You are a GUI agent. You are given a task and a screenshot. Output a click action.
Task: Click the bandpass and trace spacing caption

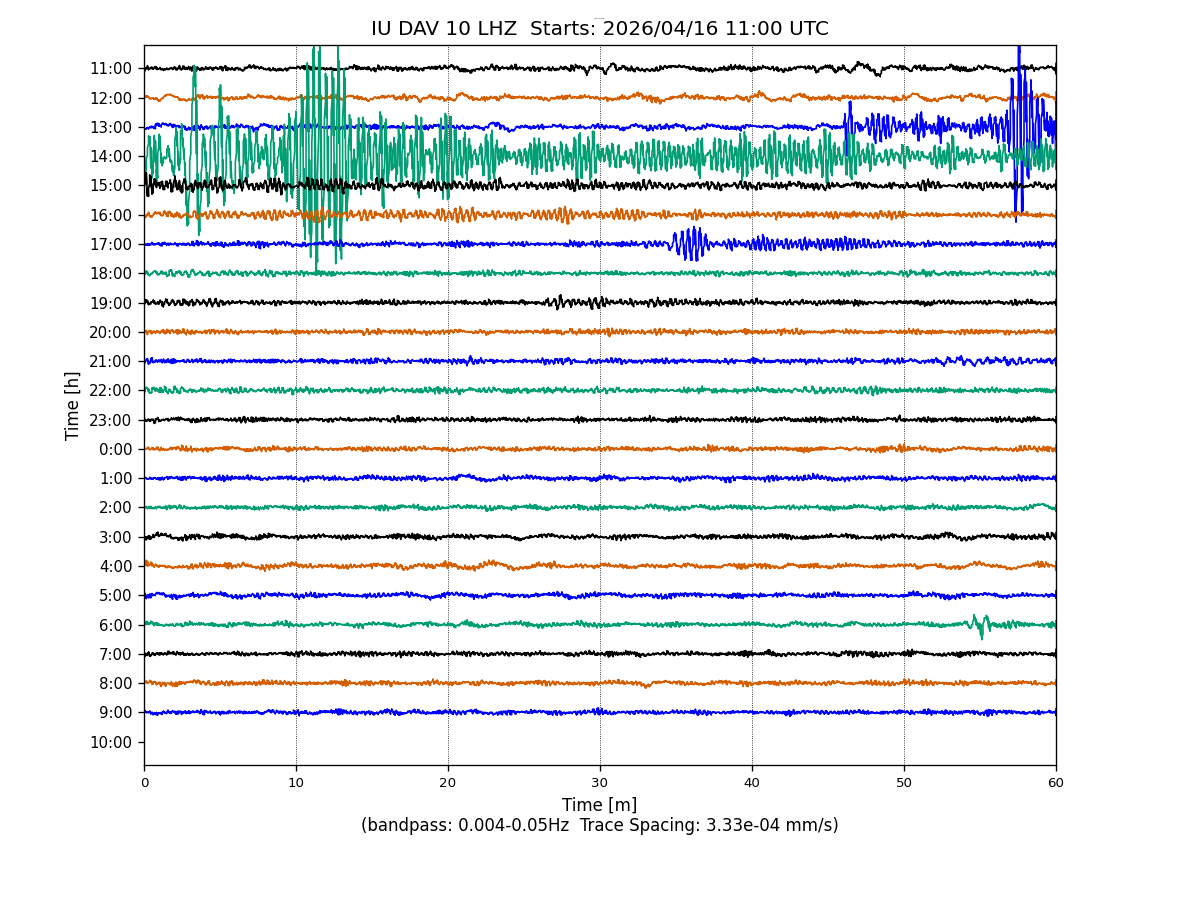tap(599, 826)
